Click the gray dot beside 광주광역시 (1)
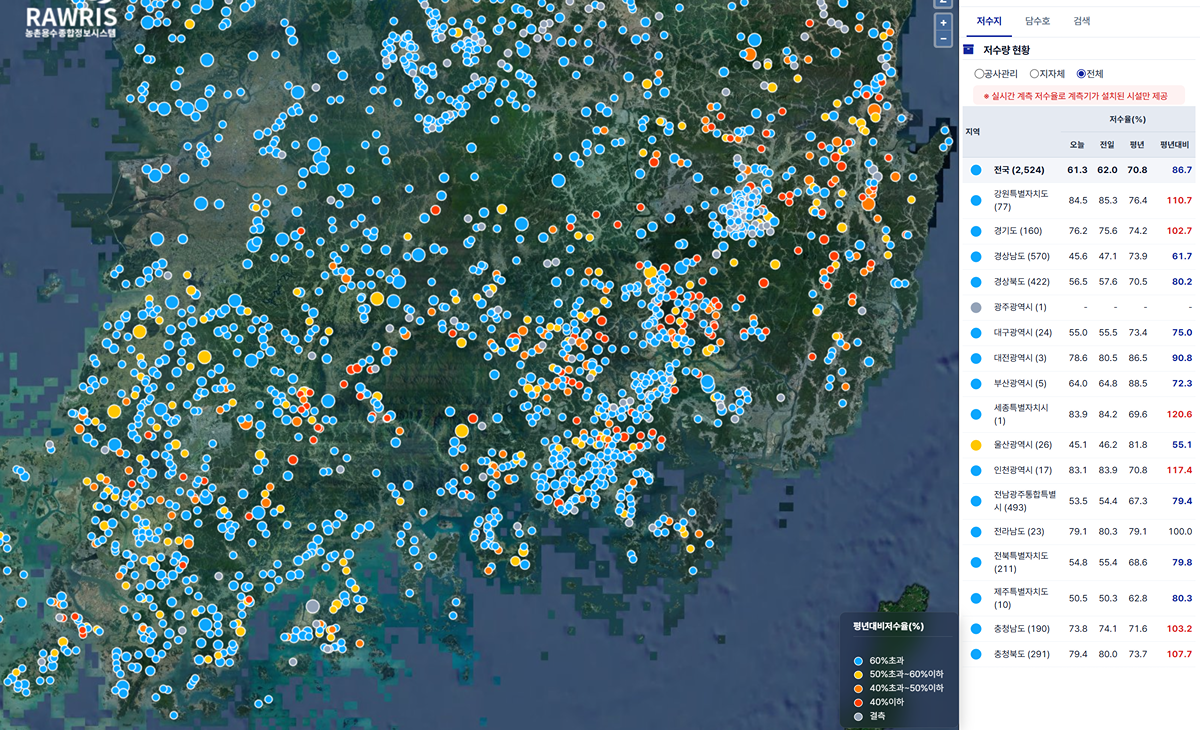The width and height of the screenshot is (1200, 730). pyautogui.click(x=976, y=307)
